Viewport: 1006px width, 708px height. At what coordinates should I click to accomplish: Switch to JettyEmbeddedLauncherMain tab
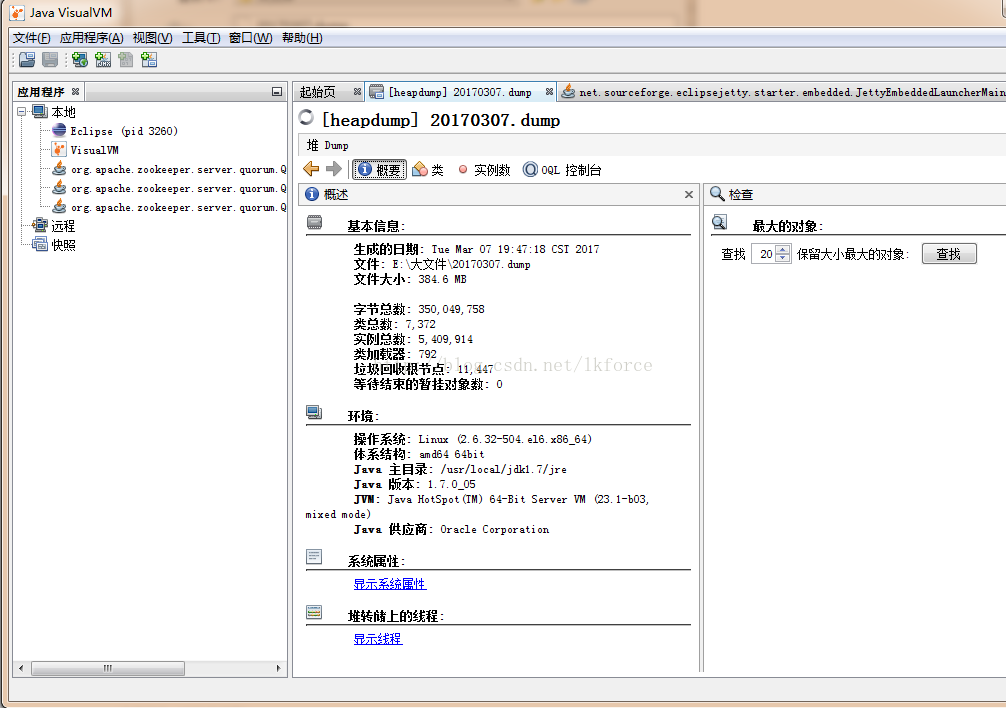click(792, 92)
